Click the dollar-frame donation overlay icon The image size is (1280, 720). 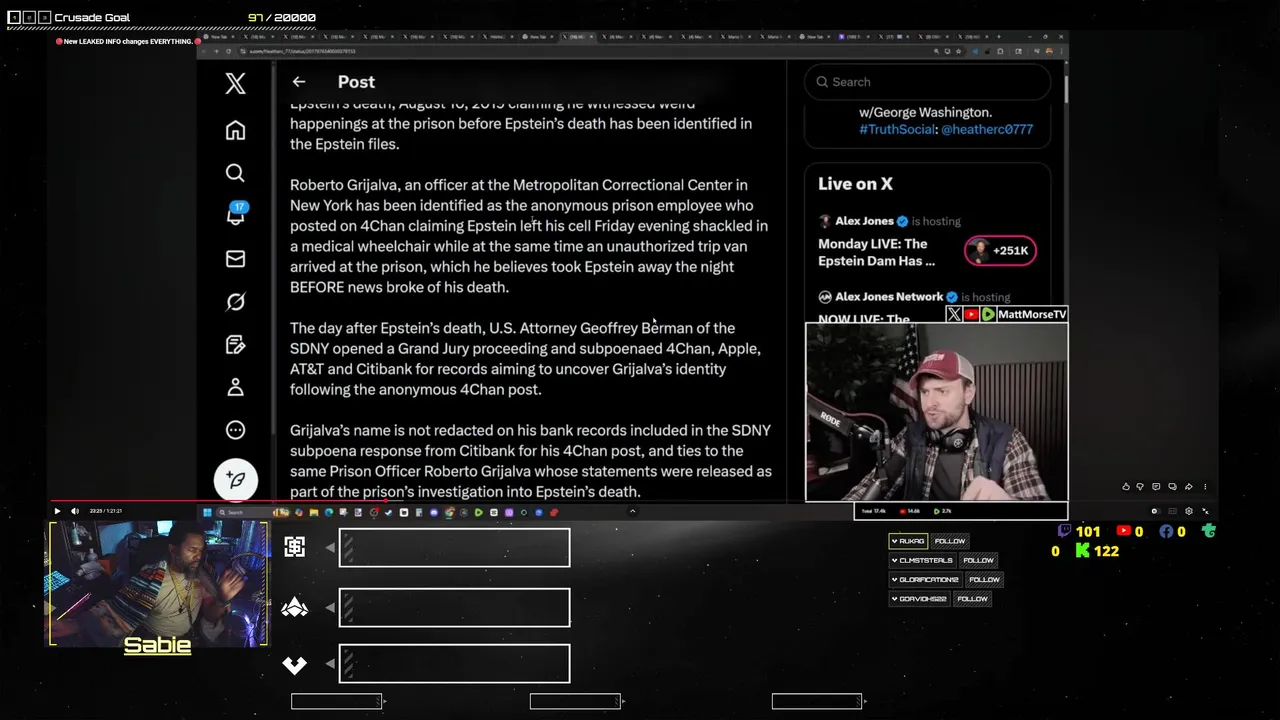click(x=295, y=547)
